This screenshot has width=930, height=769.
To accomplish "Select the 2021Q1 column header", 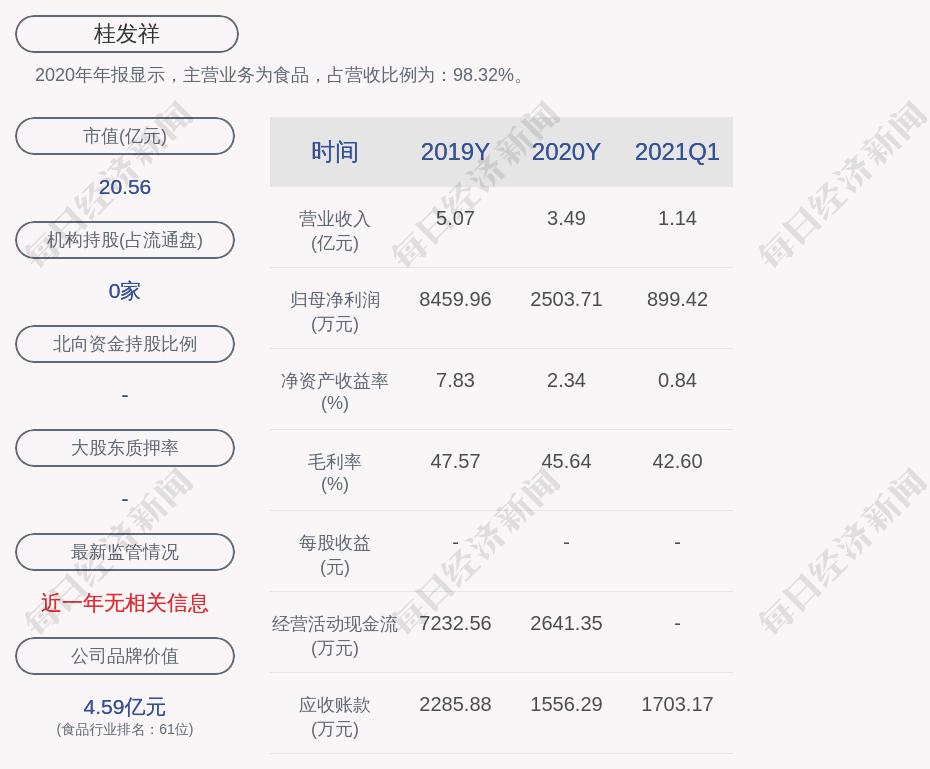I will click(677, 152).
